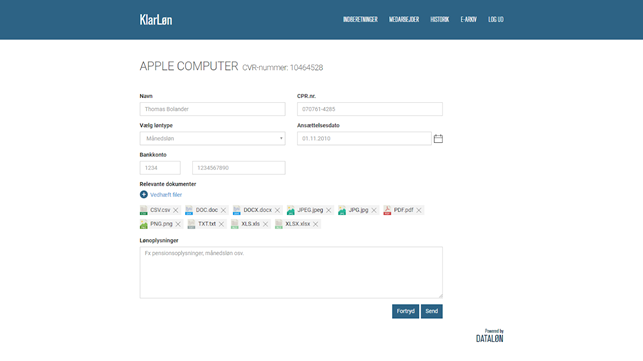The width and height of the screenshot is (643, 361).
Task: Click the Relevante dokumenter label
Action: [x=168, y=184]
